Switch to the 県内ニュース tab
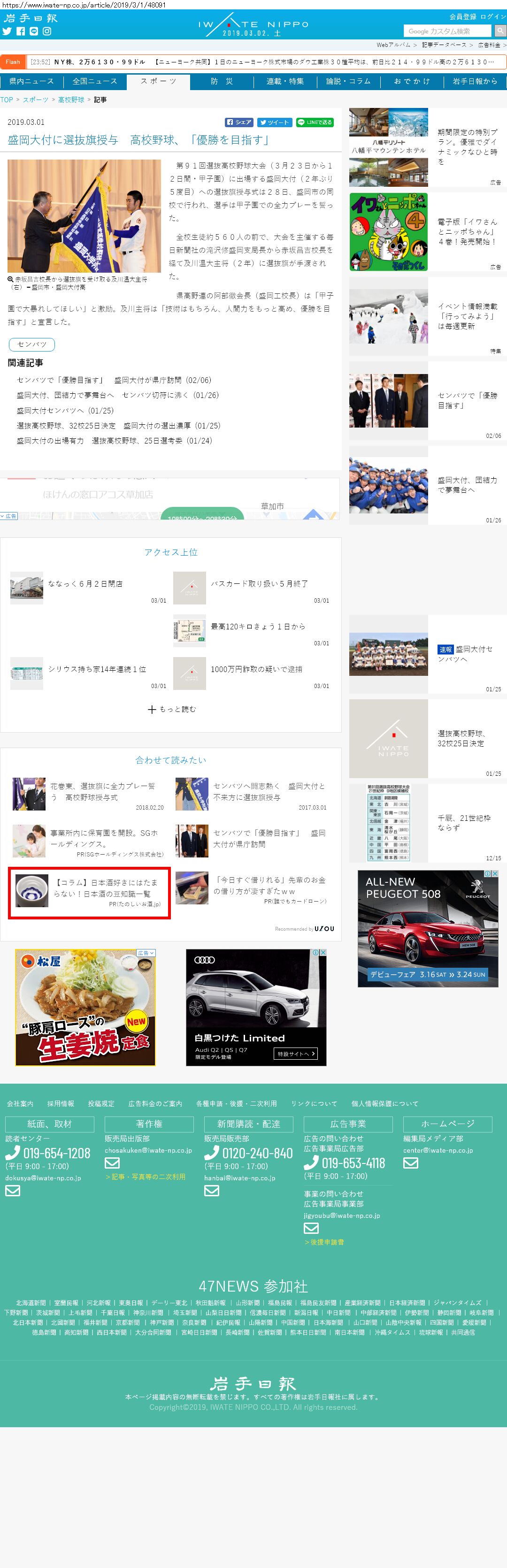This screenshot has height=1568, width=507. 31,81
